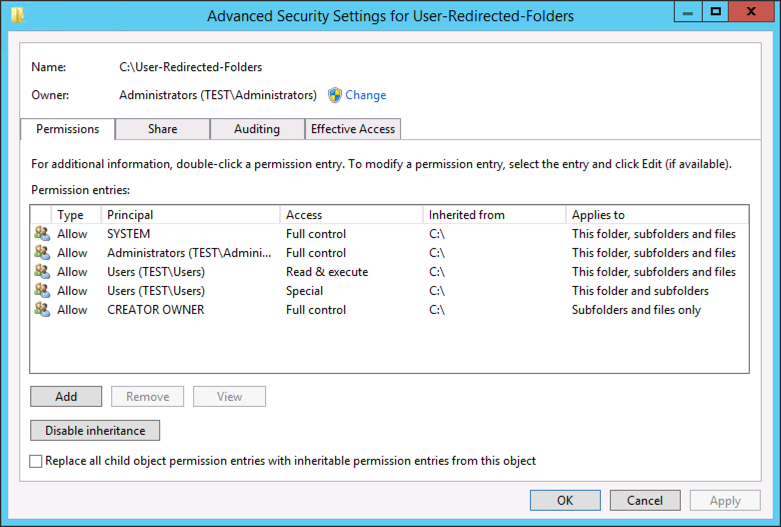The width and height of the screenshot is (781, 527).
Task: Minimize the Advanced Security Settings window
Action: [x=688, y=12]
